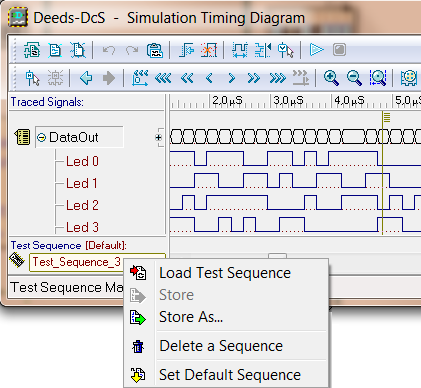Image resolution: width=421 pixels, height=388 pixels.
Task: Click the undo arrow in the toolbar
Action: tap(109, 50)
